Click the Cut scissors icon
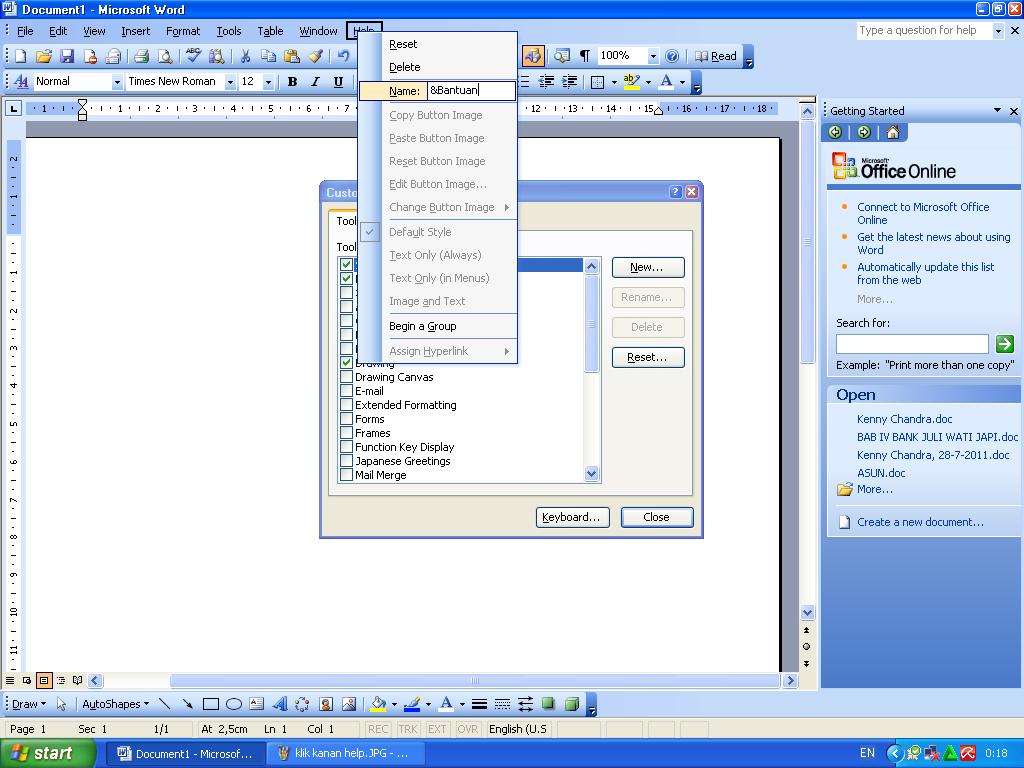Viewport: 1024px width, 768px height. [245, 56]
